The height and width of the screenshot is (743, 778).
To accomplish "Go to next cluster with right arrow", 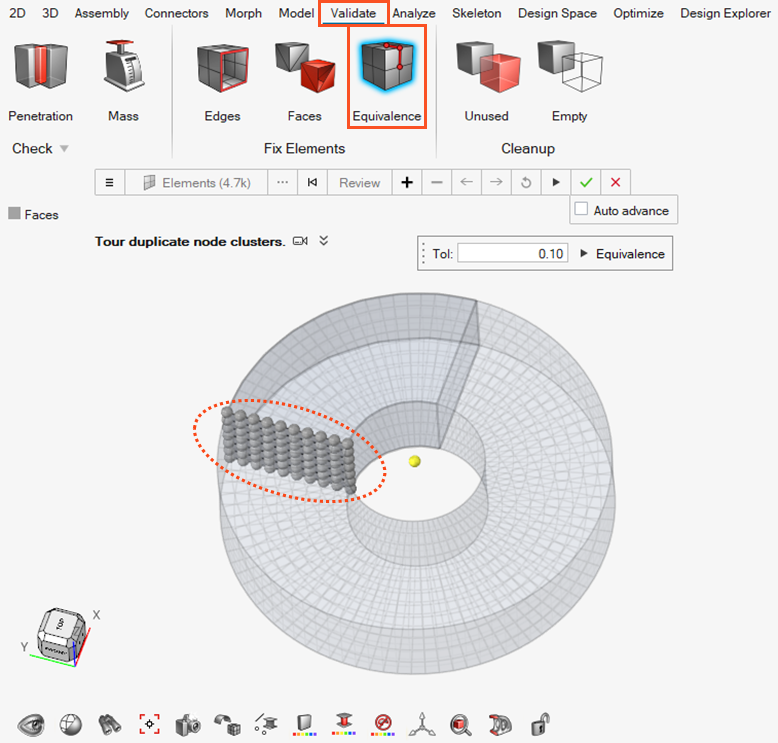I will (x=496, y=183).
